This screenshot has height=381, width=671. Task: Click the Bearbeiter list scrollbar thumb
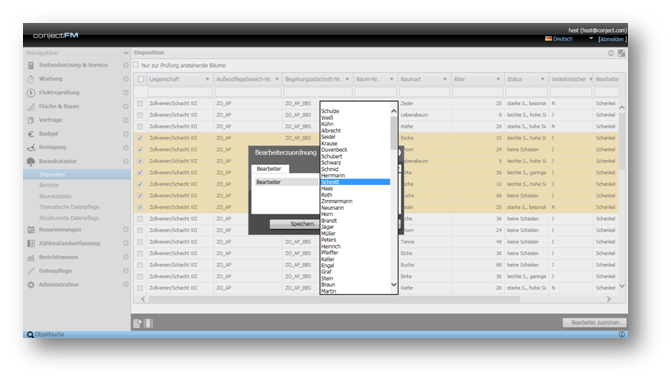tap(394, 133)
